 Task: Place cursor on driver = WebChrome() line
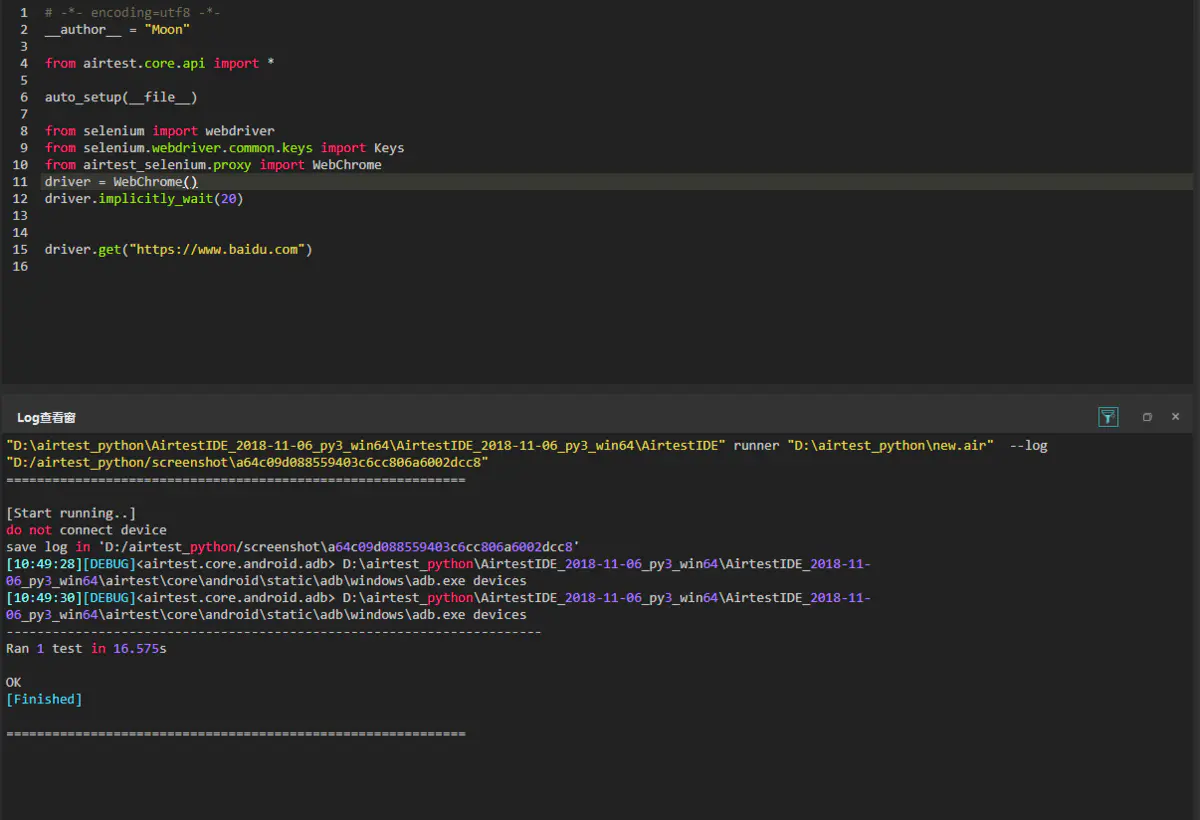(122, 182)
